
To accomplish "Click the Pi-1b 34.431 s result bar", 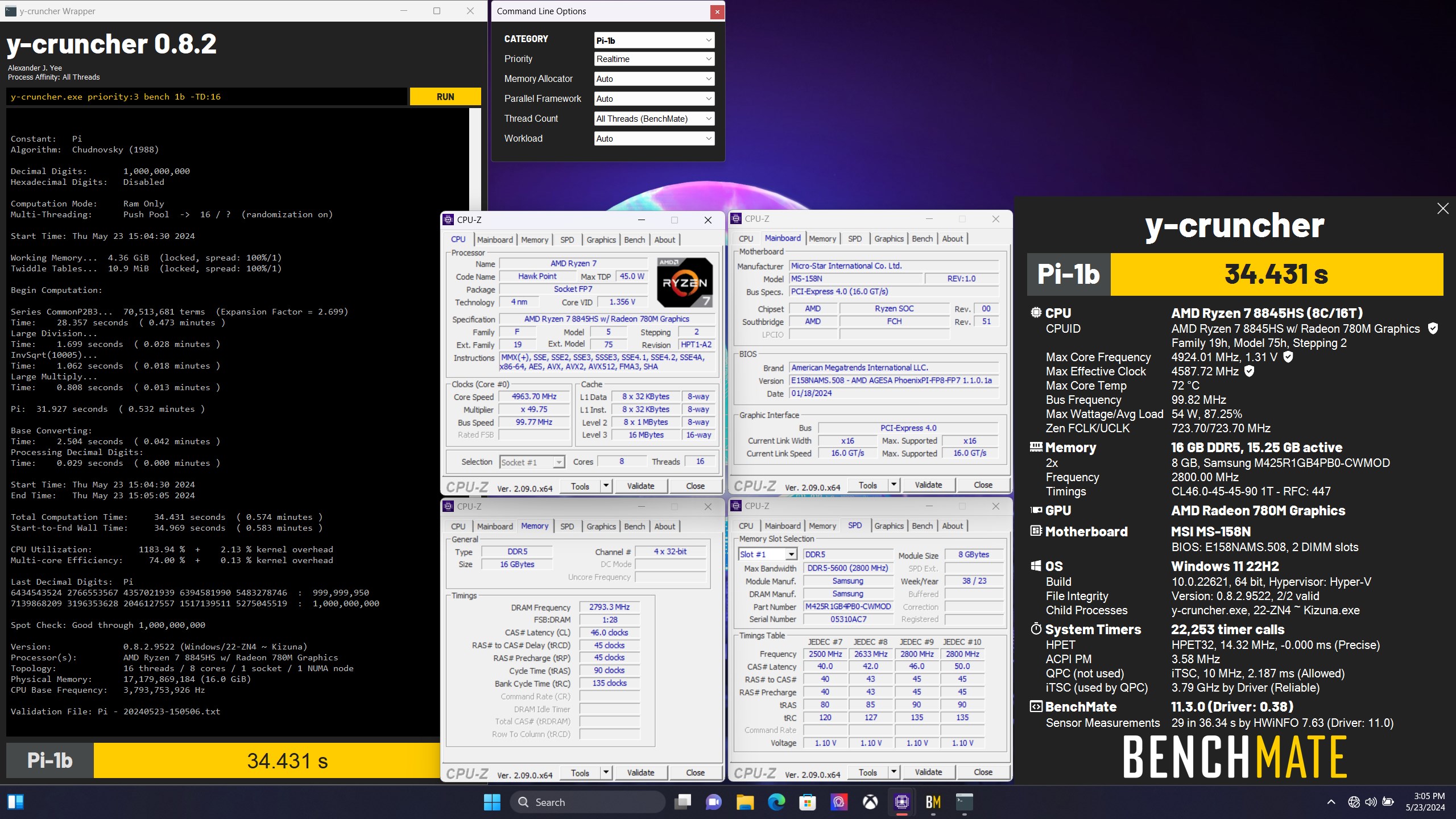I will pos(223,760).
